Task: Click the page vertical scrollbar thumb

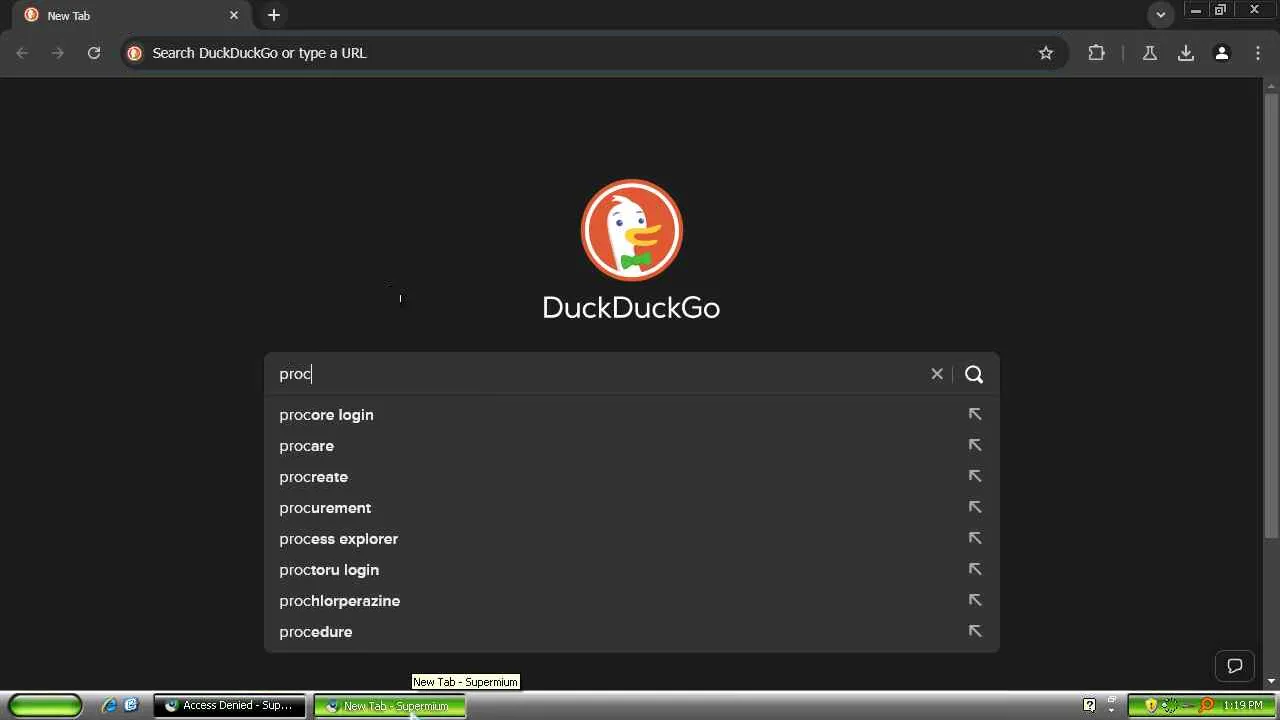Action: pos(1271,315)
